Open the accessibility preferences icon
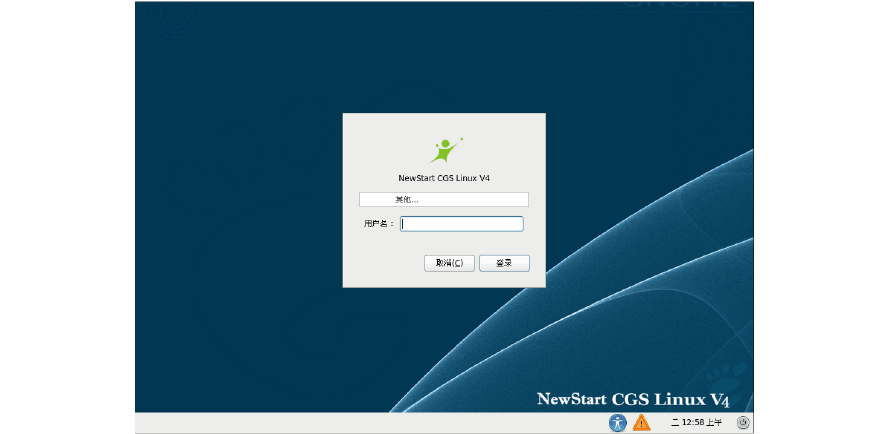Screen dimensions: 893x434 tap(617, 423)
